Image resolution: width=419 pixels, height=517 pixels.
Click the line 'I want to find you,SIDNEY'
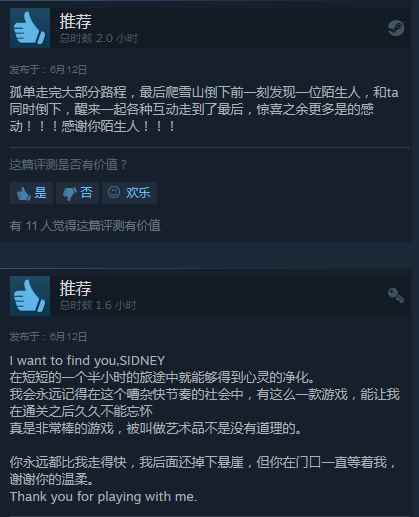(x=87, y=360)
